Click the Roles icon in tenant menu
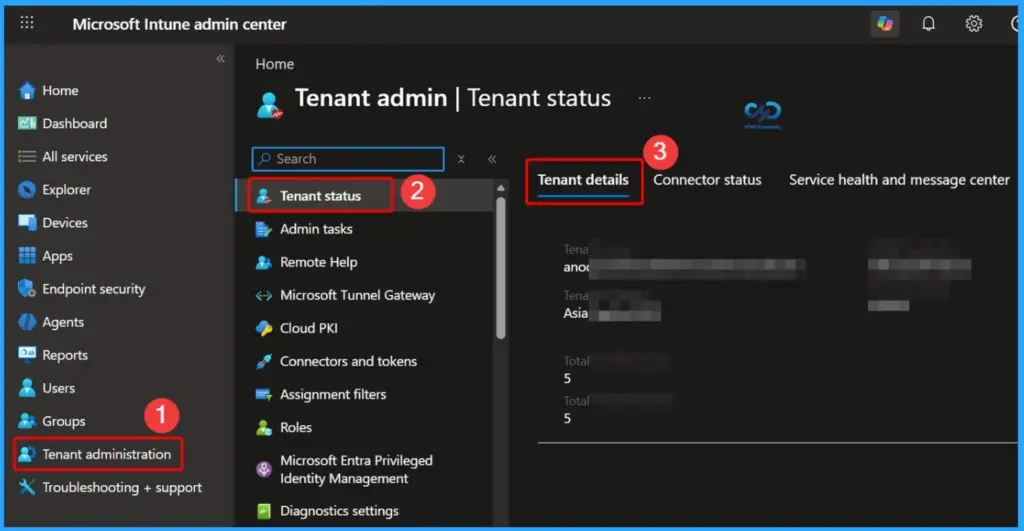This screenshot has width=1024, height=531. point(263,428)
